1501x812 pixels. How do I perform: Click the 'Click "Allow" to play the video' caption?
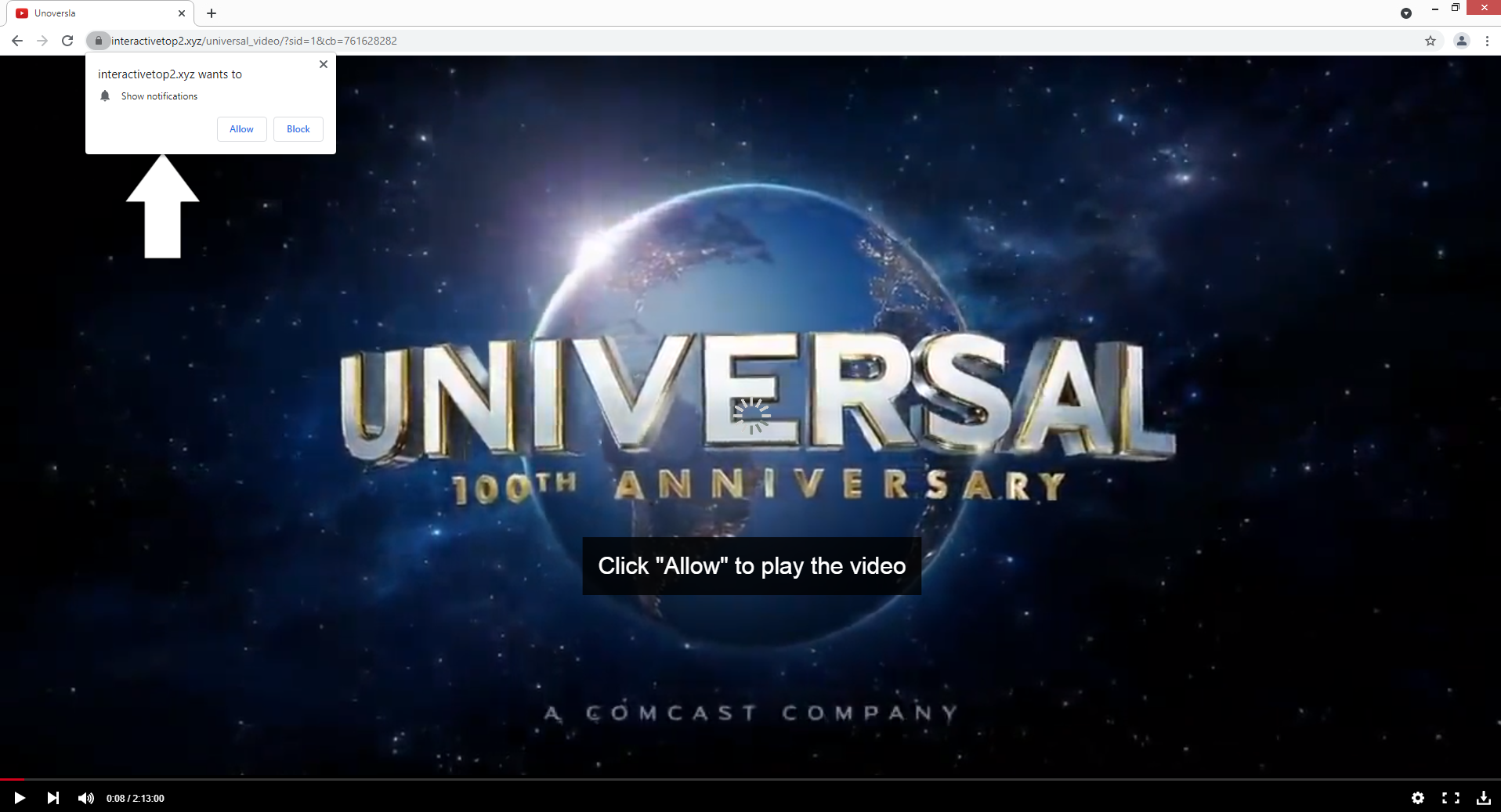click(x=752, y=566)
